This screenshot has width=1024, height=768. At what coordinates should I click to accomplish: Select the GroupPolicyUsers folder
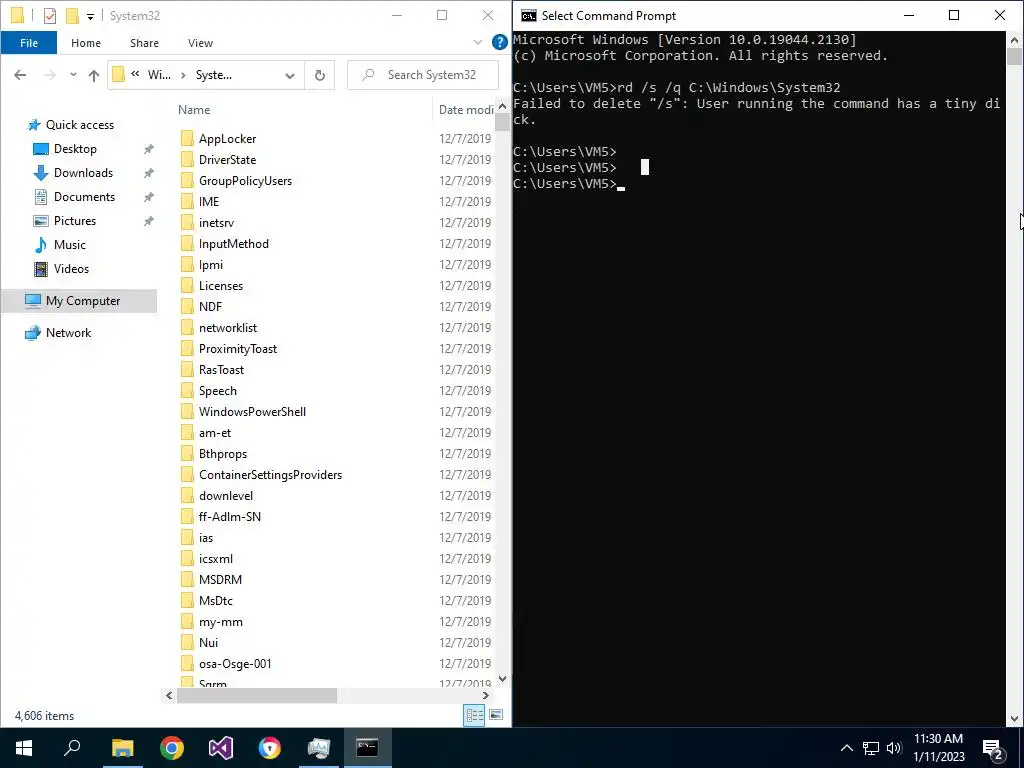click(x=245, y=181)
